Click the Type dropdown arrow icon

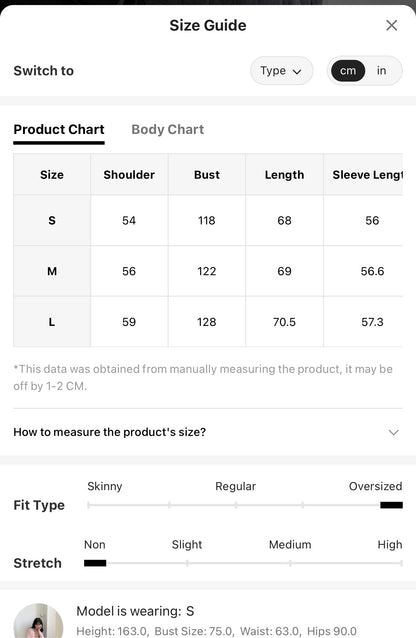(x=297, y=72)
